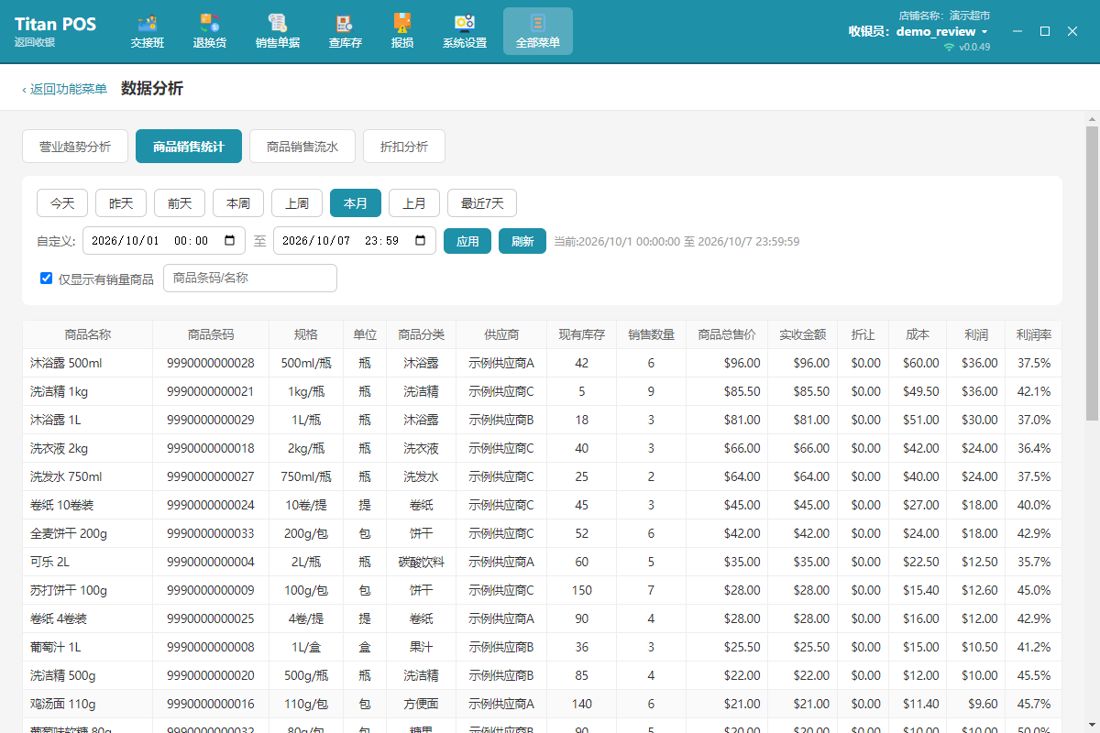
Task: Switch to 折扣分析 tab
Action: point(404,147)
